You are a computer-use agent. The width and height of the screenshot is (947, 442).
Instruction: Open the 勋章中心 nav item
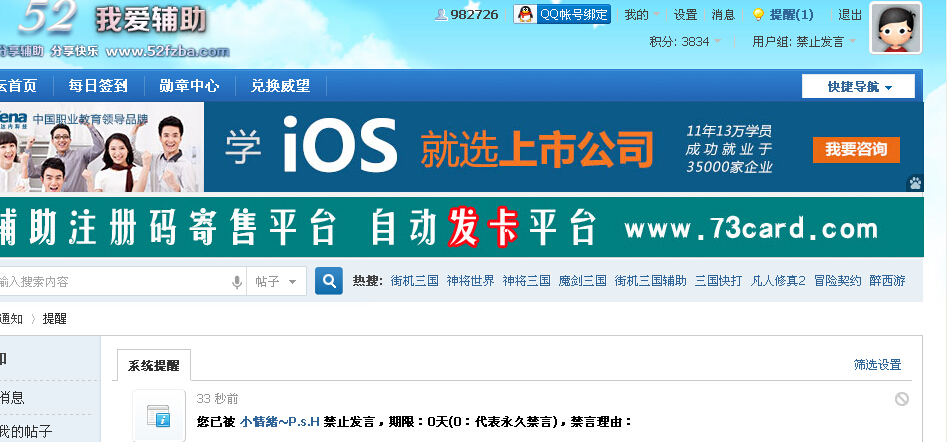[x=189, y=86]
